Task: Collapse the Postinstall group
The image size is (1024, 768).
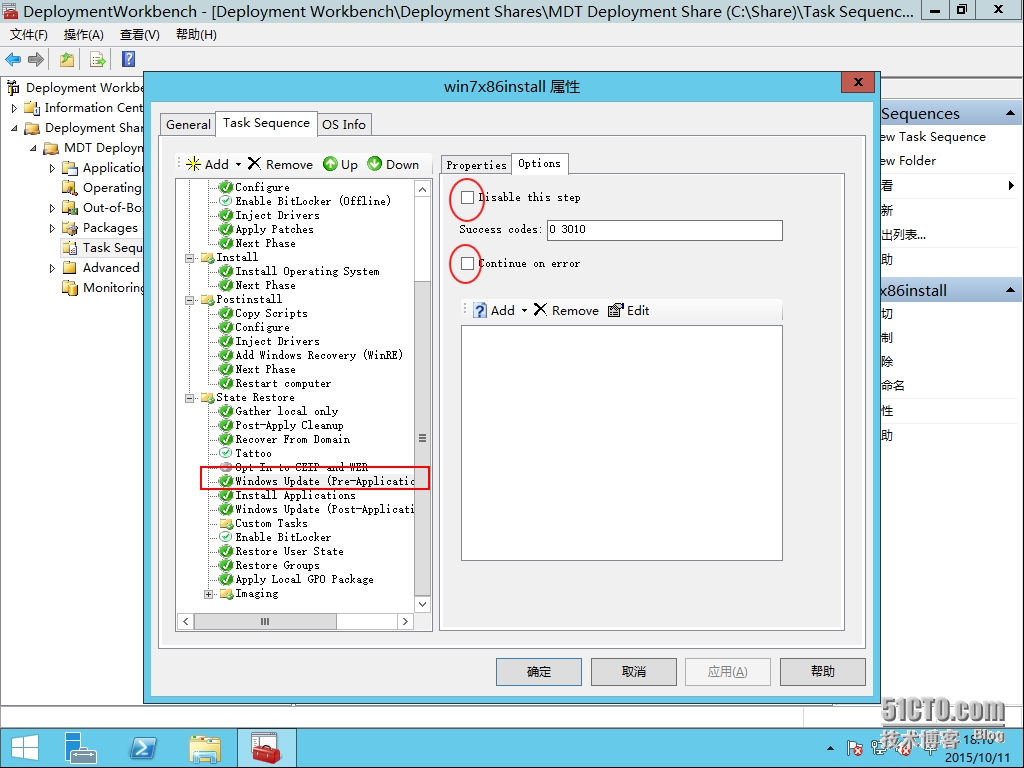Action: [189, 300]
